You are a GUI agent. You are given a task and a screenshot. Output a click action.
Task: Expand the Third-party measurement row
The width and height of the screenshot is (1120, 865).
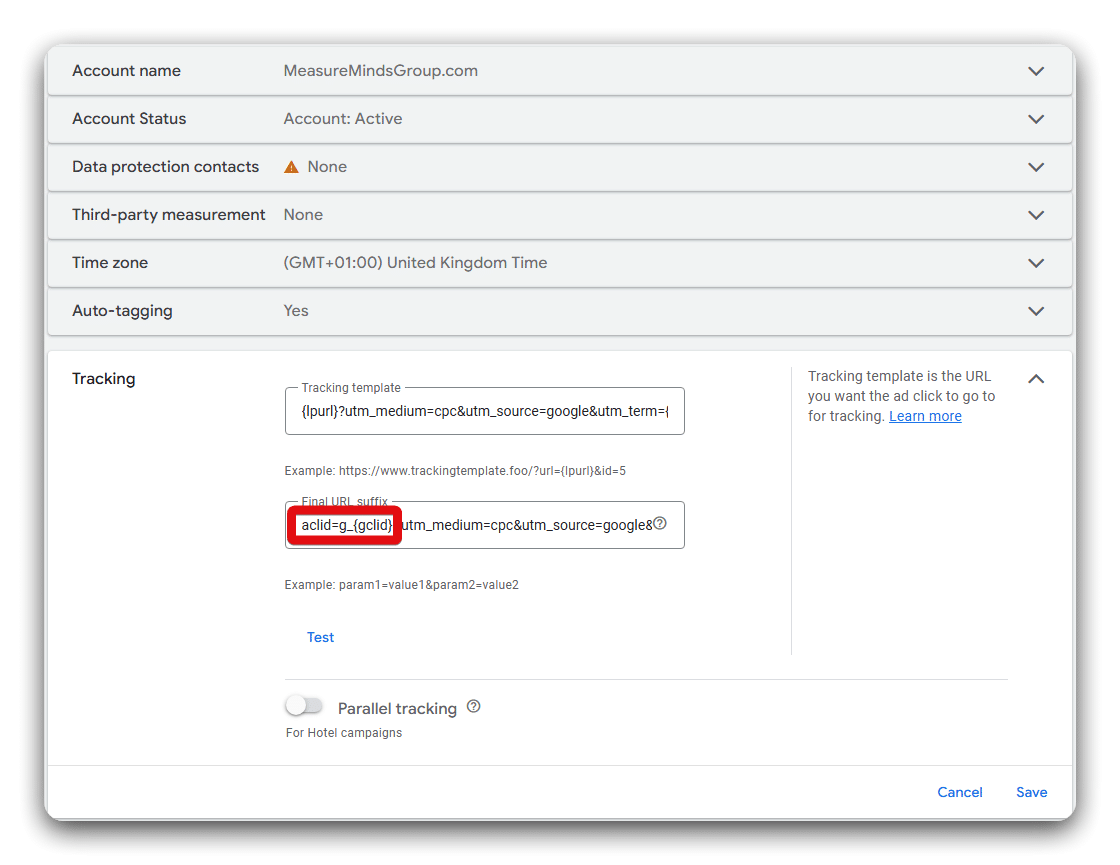(1036, 215)
